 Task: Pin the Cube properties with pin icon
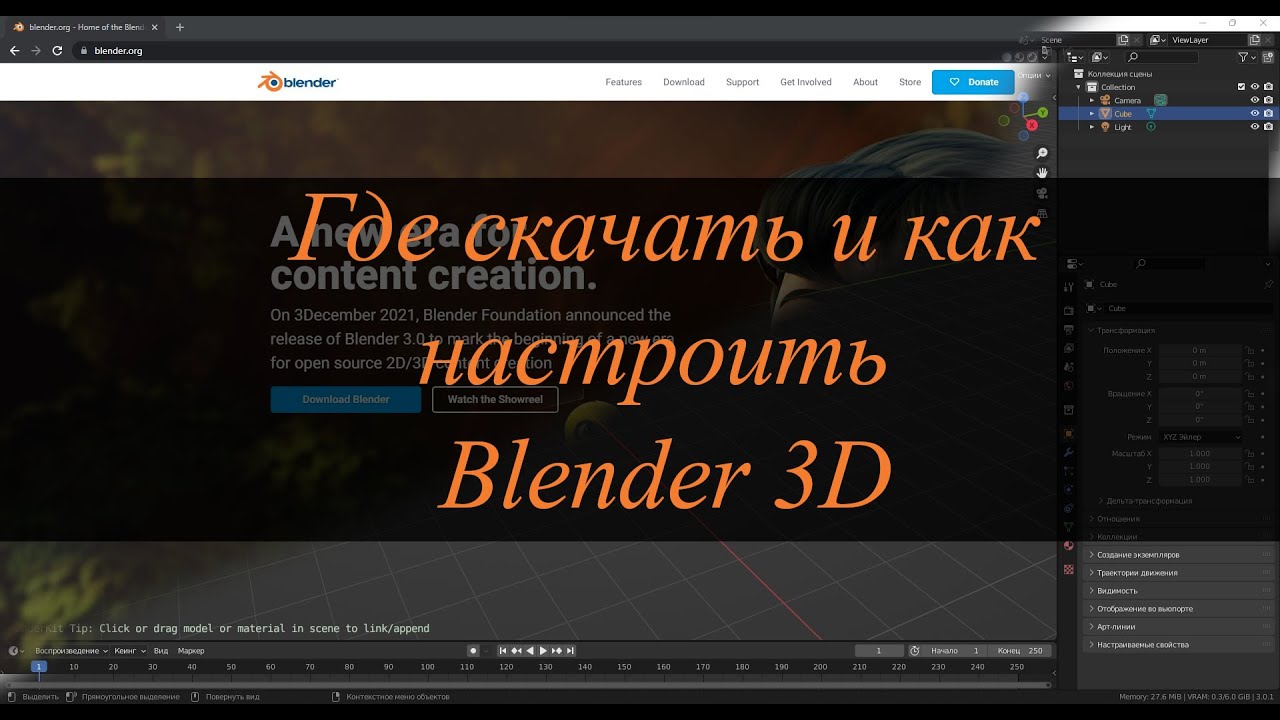(x=1269, y=285)
